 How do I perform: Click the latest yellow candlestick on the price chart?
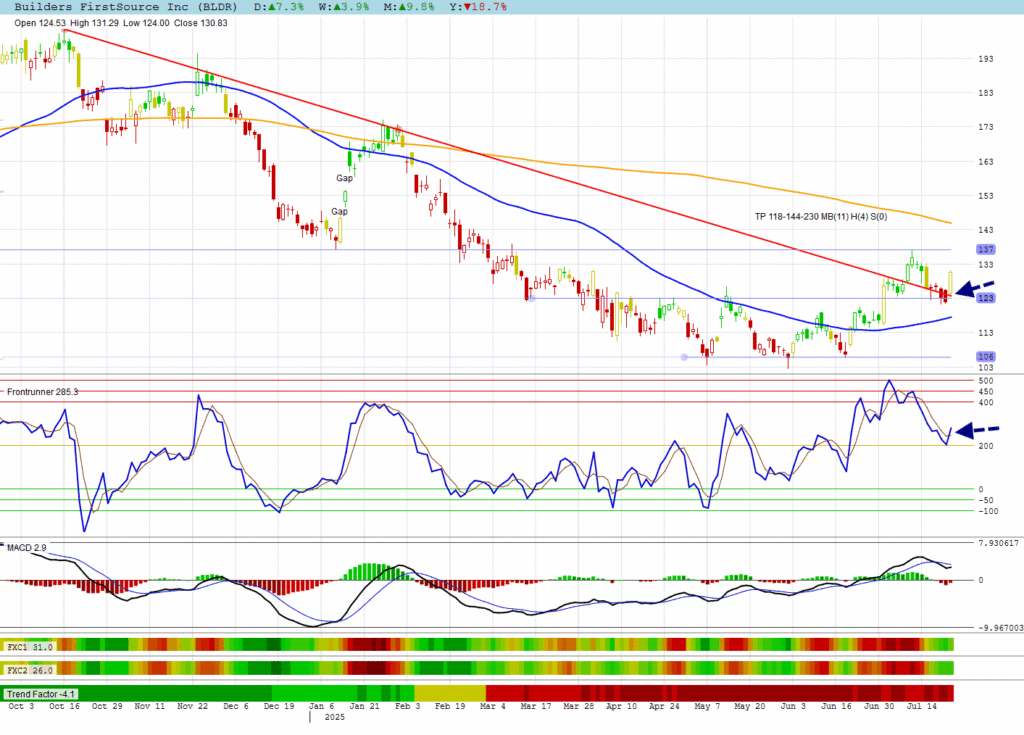950,282
